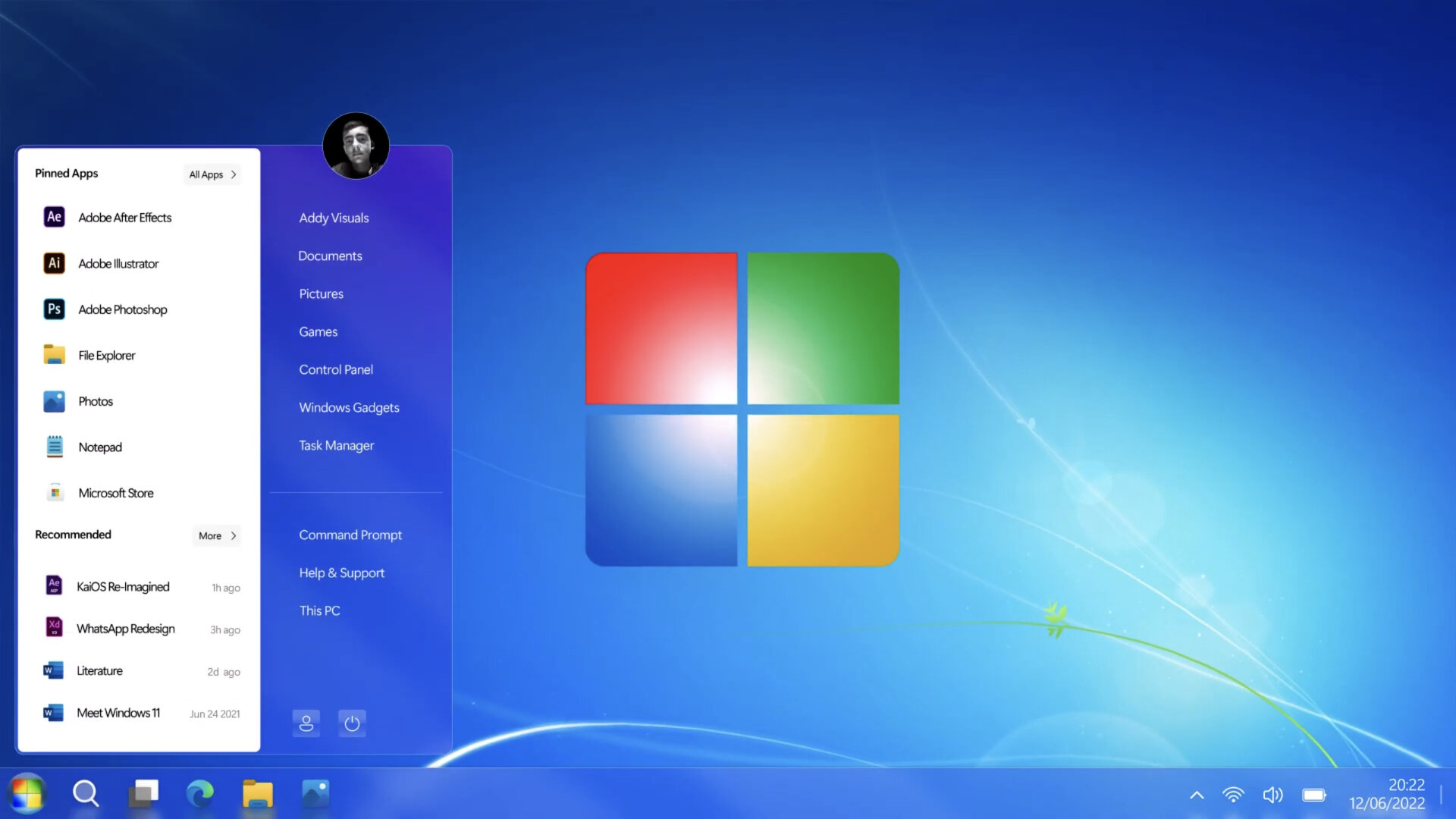Viewport: 1456px width, 819px height.
Task: Open Windows Gadgets from Start menu
Action: click(350, 407)
